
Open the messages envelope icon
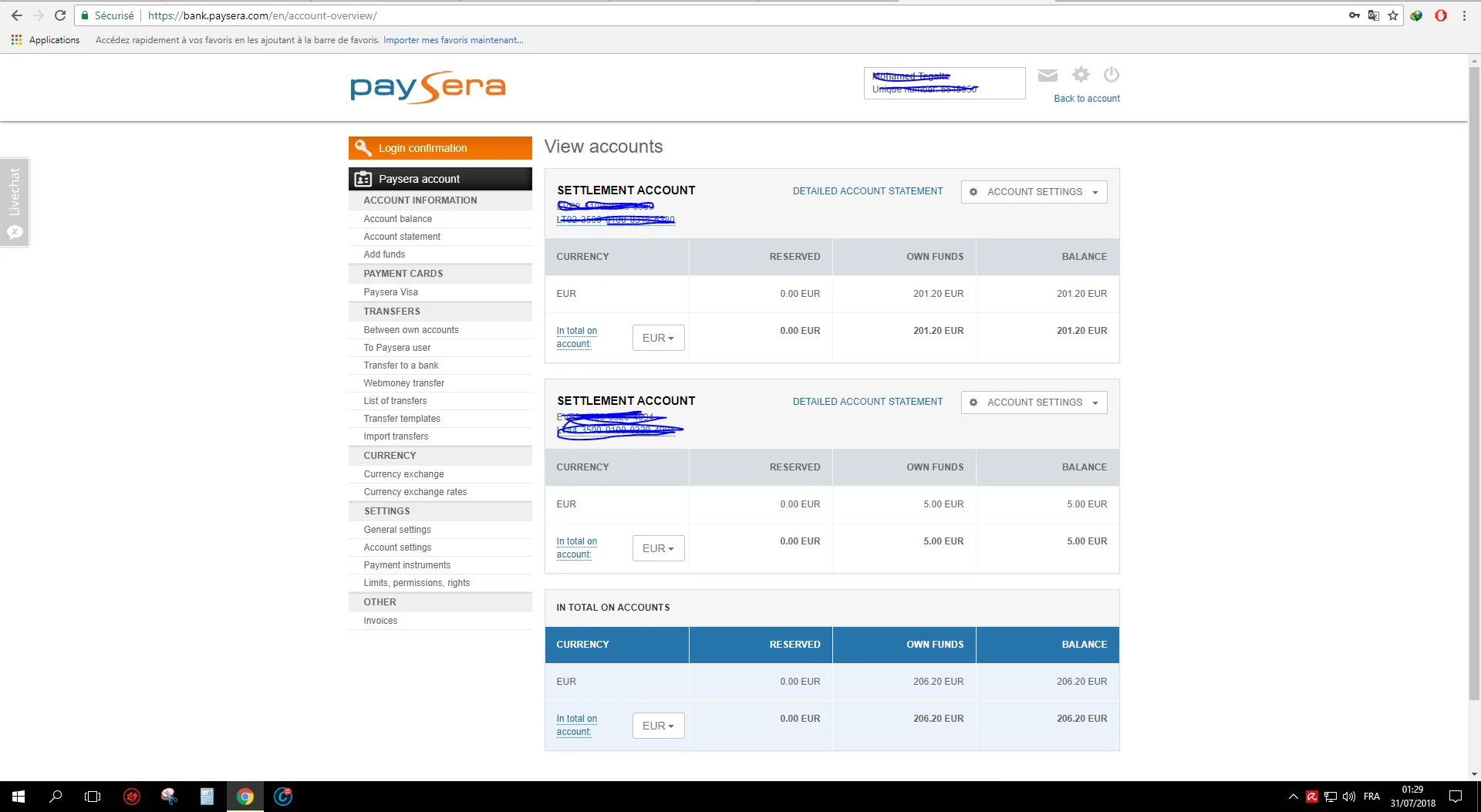(x=1047, y=75)
